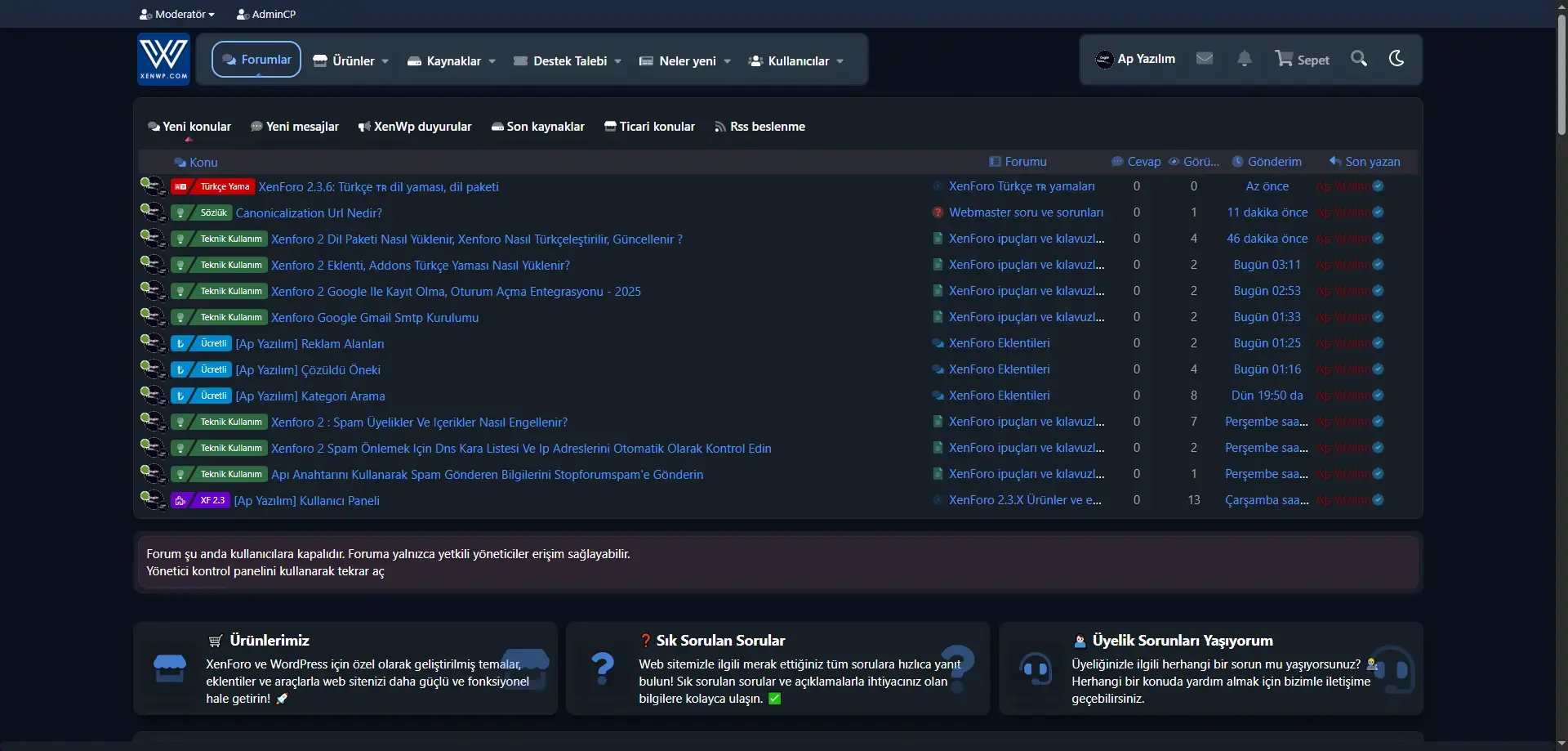Expand the Destek Talebi menu arrow
This screenshot has height=751, width=1568.
pyautogui.click(x=618, y=61)
